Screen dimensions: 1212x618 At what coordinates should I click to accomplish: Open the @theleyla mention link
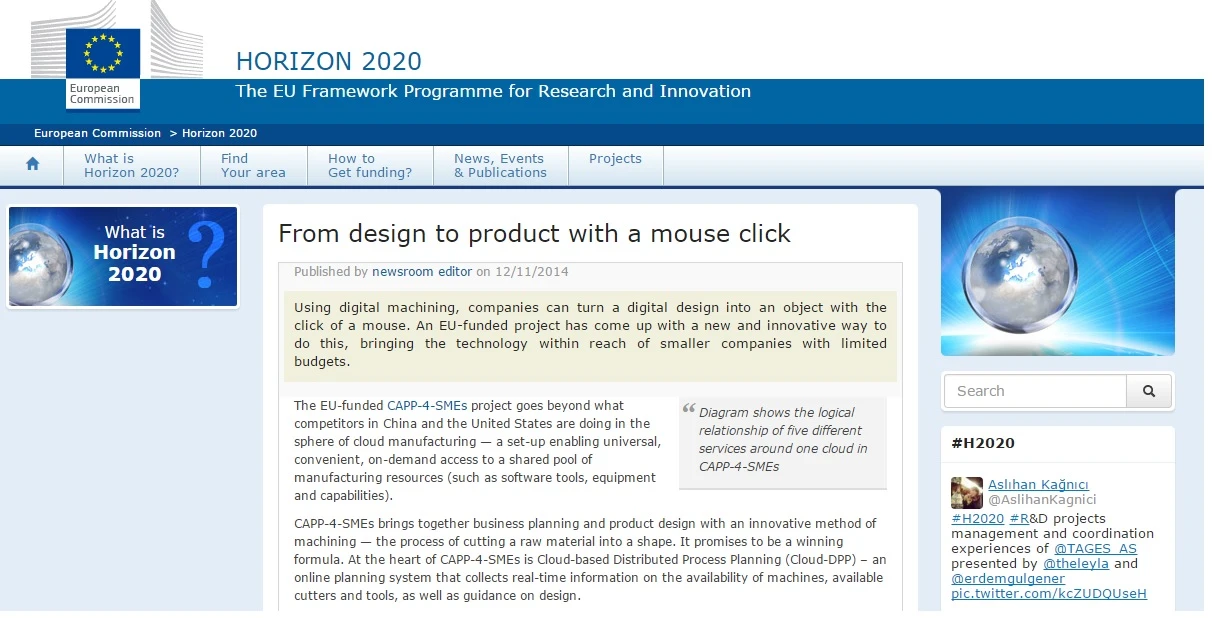pyautogui.click(x=1076, y=564)
